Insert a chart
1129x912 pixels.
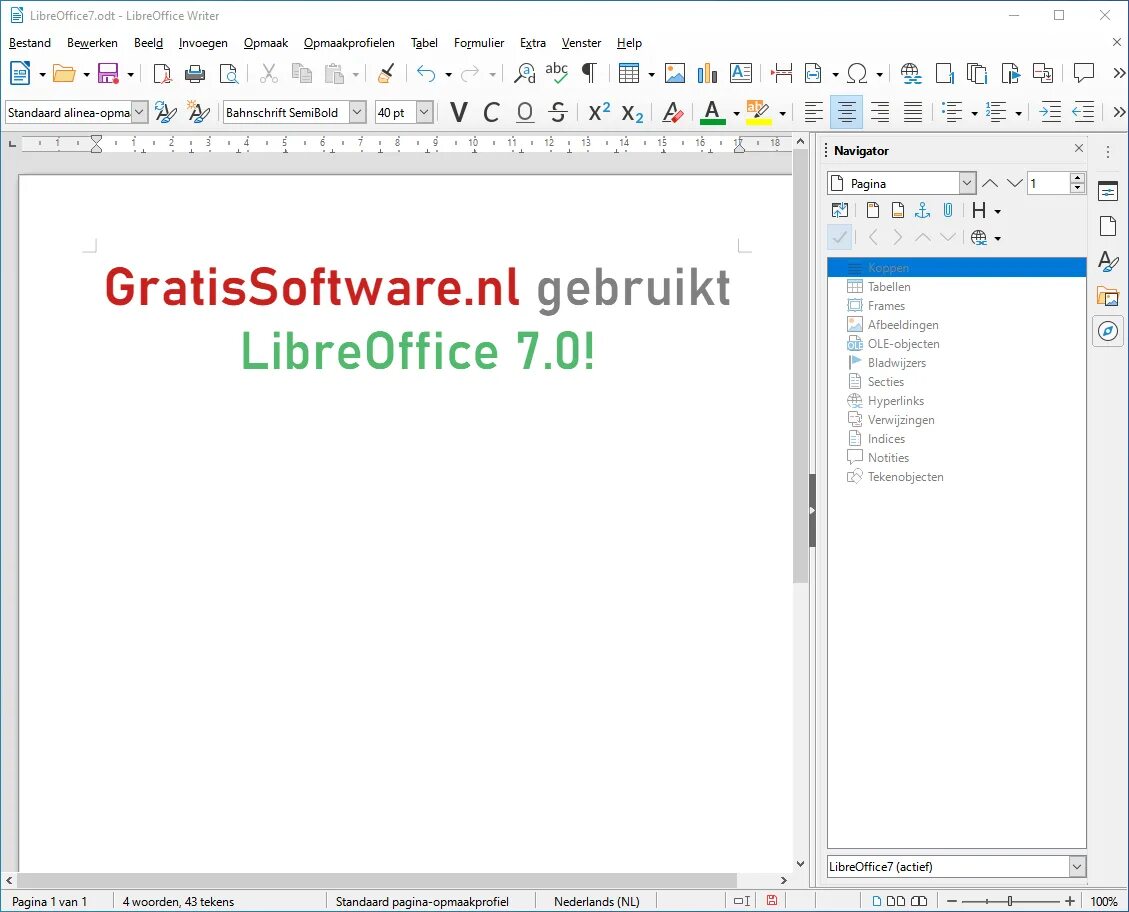coord(707,73)
